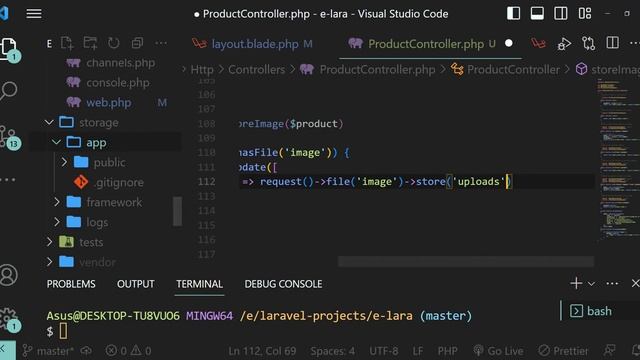
Task: Click the Controllers breadcrumb segment
Action: coord(256,70)
